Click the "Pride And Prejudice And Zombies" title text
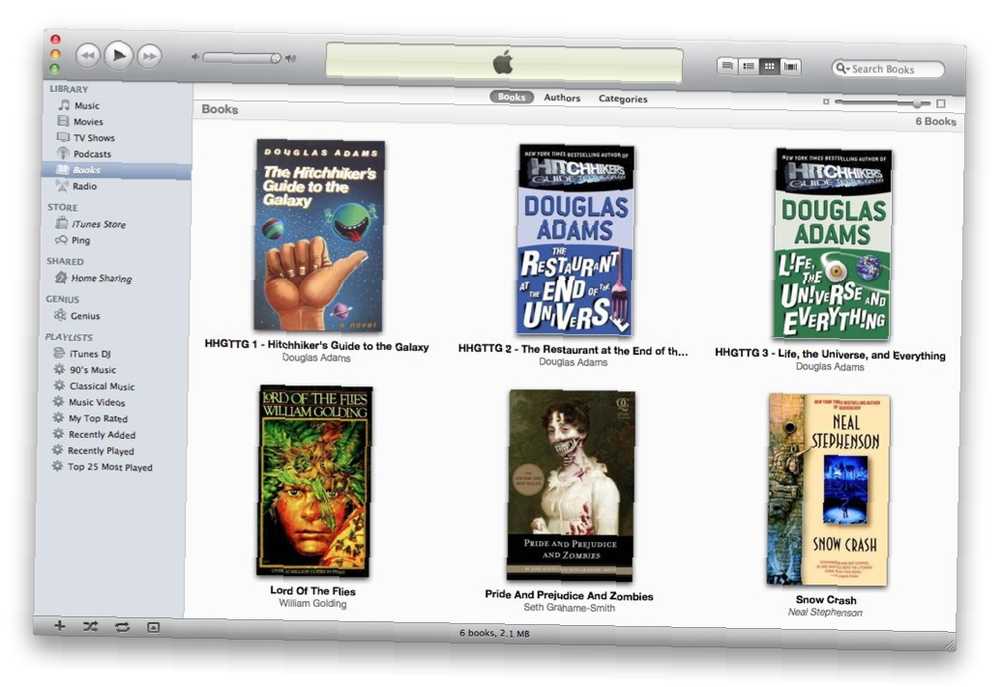Screen dimensions: 1000x687 coord(569,595)
